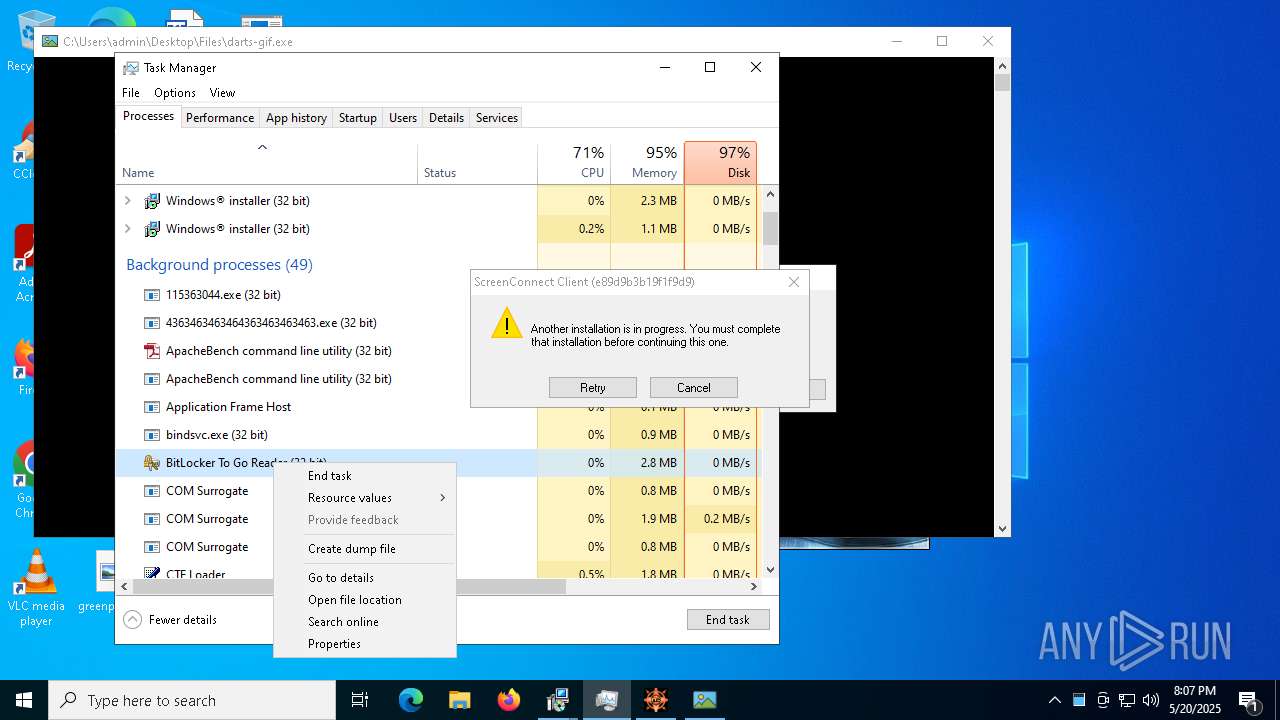Open Properties from context menu
This screenshot has width=1280, height=720.
[x=365, y=644]
